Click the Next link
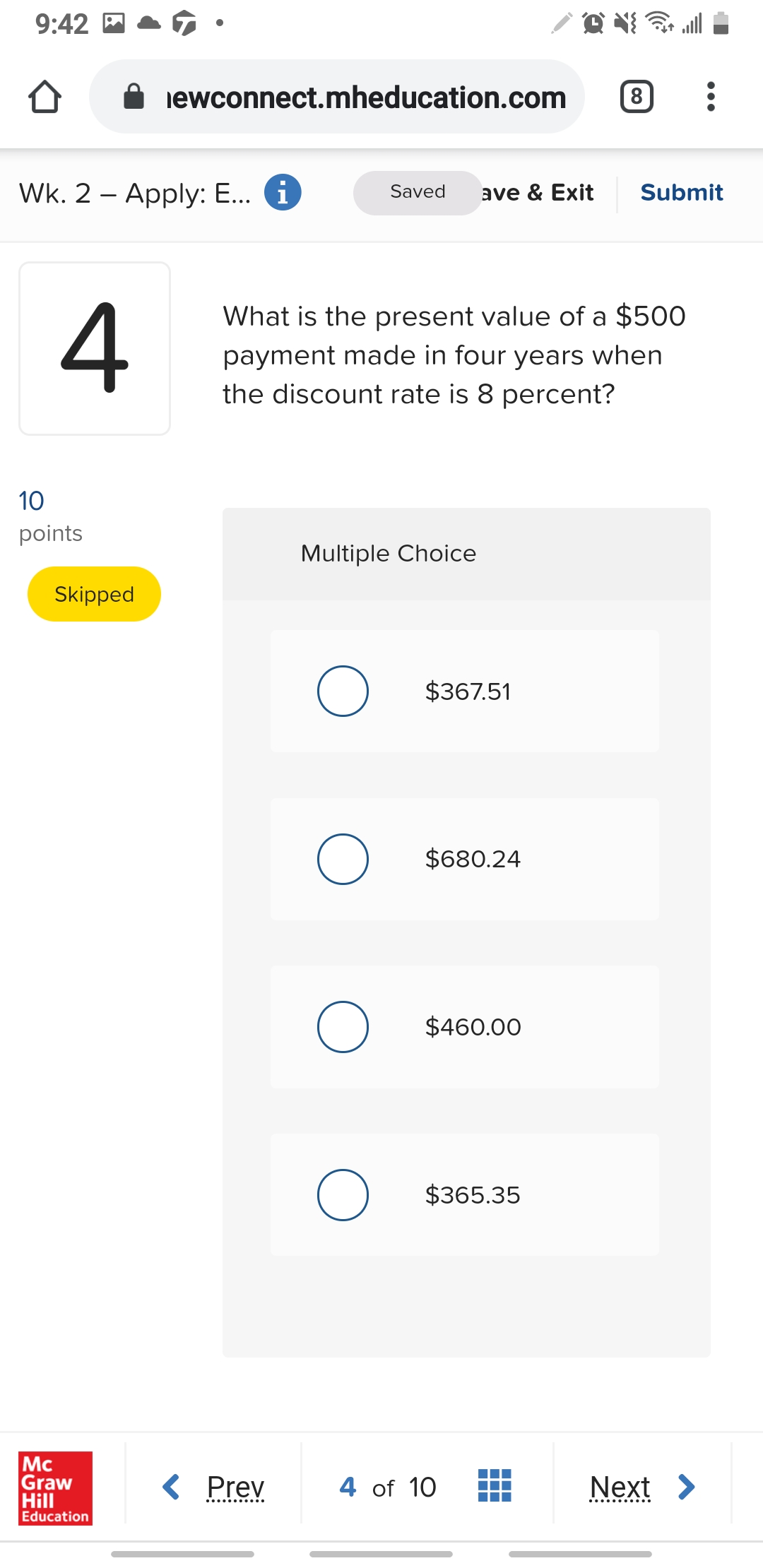The image size is (763, 1568). click(620, 1487)
